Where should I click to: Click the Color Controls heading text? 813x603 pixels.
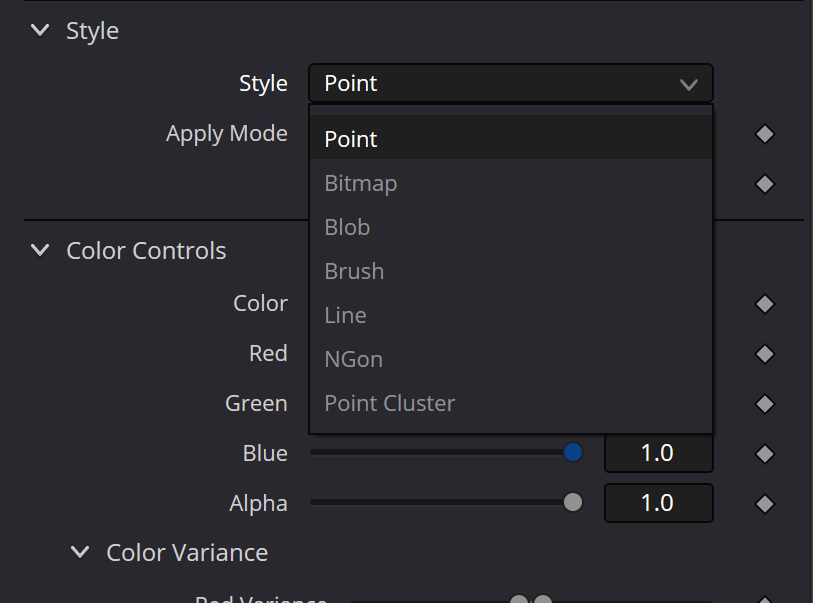click(x=146, y=251)
